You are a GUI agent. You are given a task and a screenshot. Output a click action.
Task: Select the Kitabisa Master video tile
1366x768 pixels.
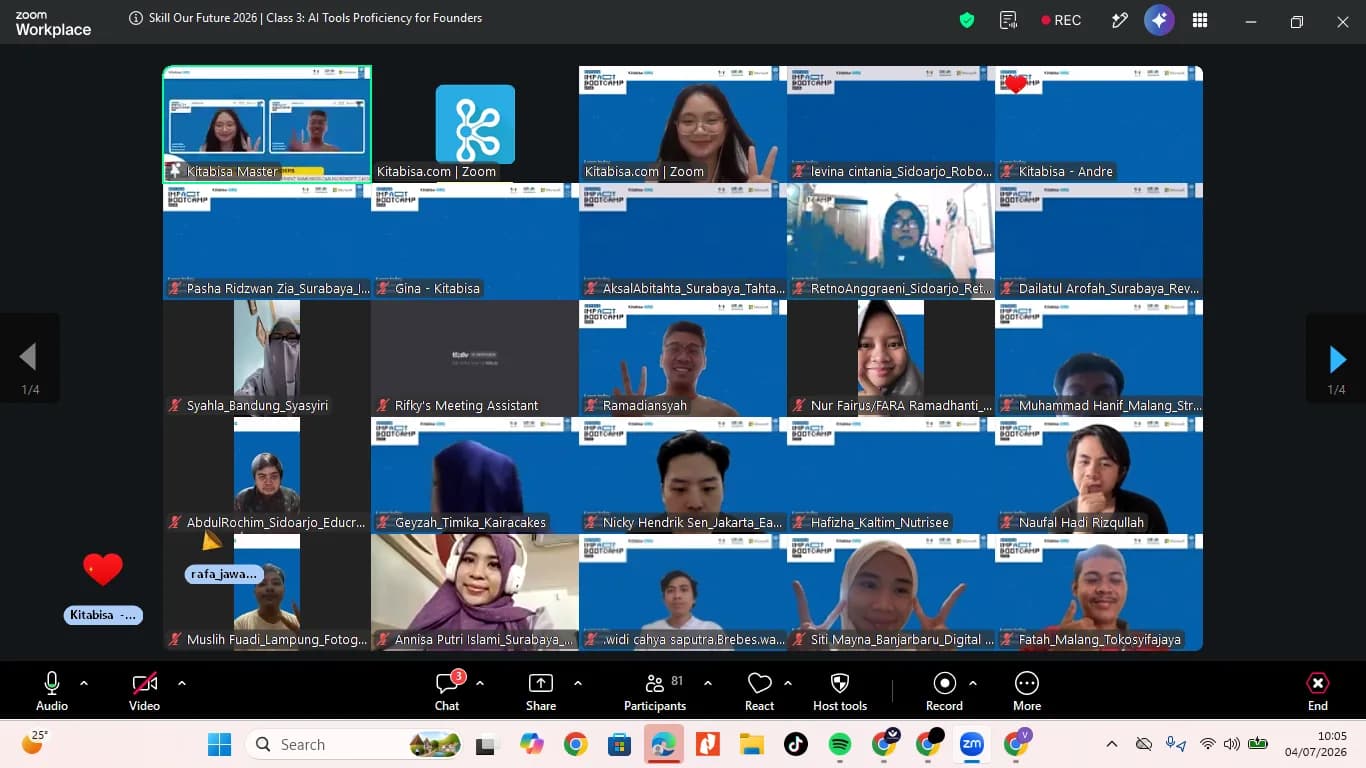pos(267,124)
